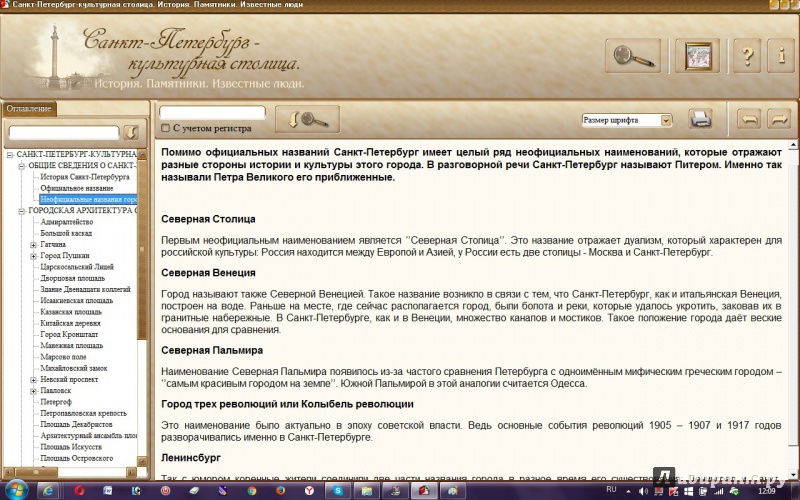Open the picture gallery icon in header
This screenshot has height=500, width=800.
697,55
